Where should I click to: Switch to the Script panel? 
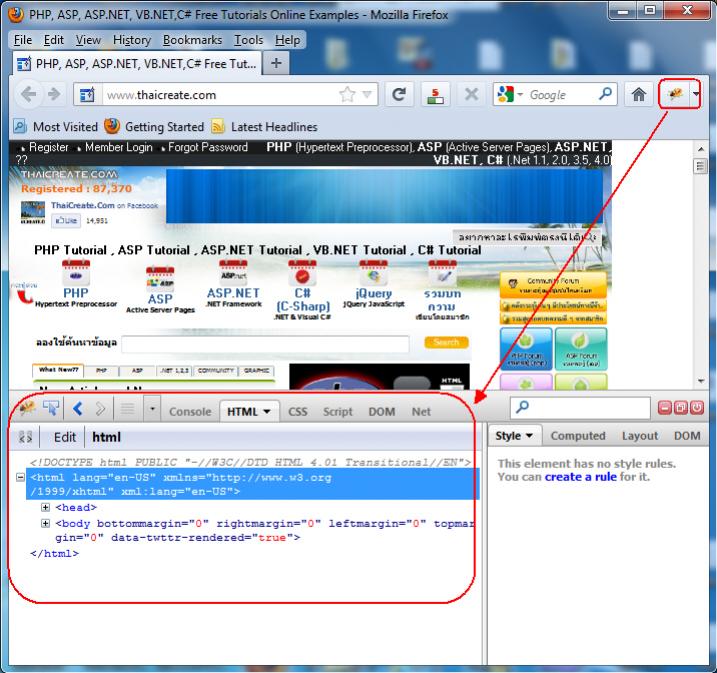click(x=338, y=411)
